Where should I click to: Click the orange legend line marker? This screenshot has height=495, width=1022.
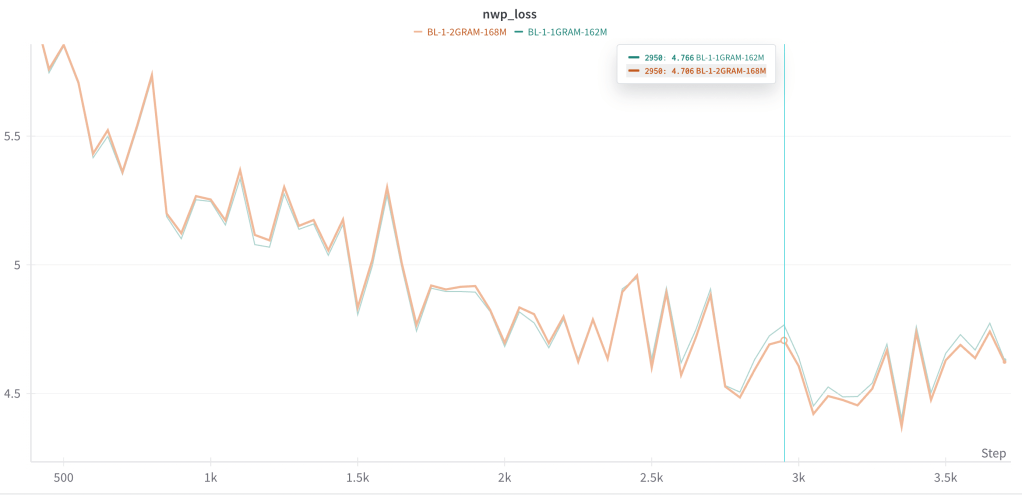pos(419,32)
